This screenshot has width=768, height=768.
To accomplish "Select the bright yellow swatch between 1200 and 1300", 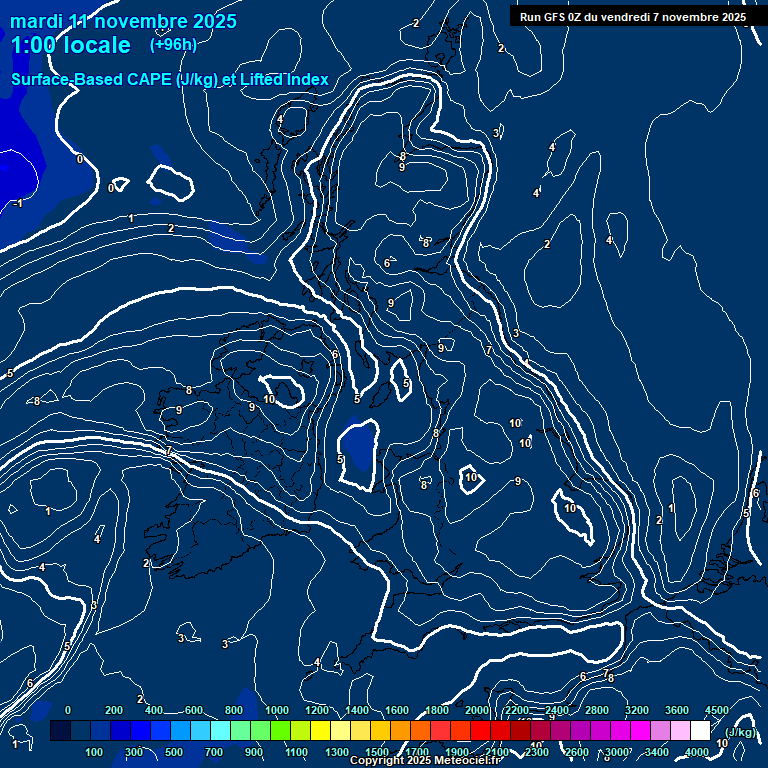I will point(320,730).
